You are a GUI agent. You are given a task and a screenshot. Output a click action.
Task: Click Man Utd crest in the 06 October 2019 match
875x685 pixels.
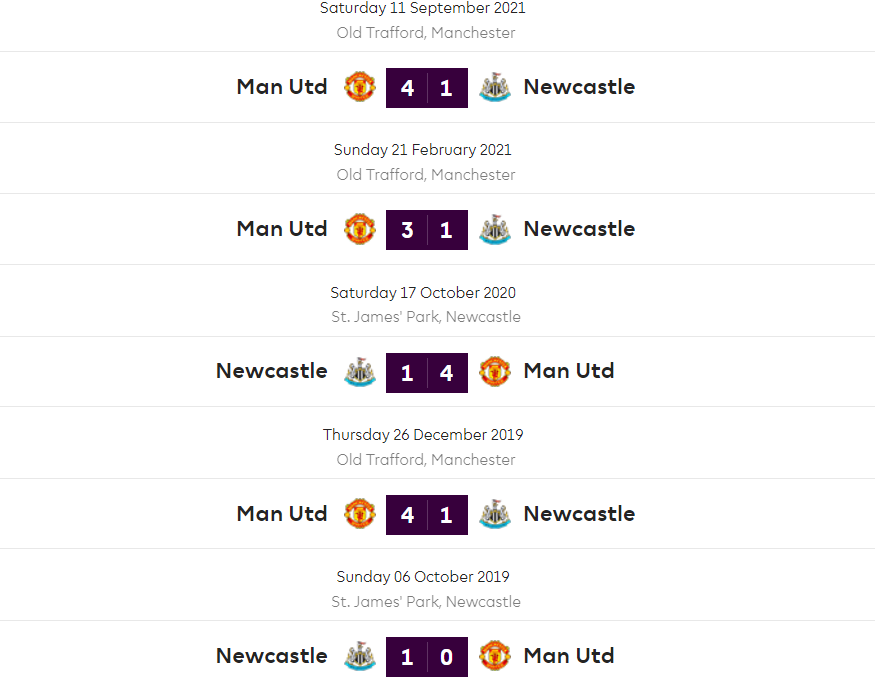[495, 656]
